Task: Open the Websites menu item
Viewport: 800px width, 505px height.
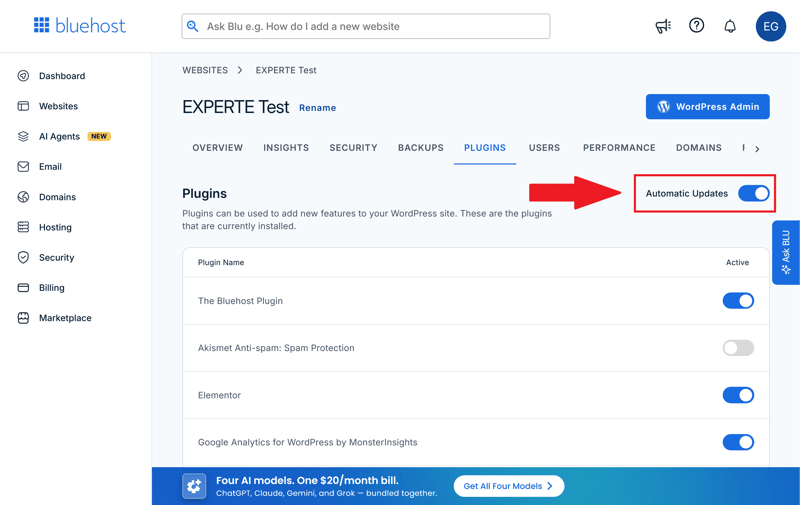Action: 59,106
